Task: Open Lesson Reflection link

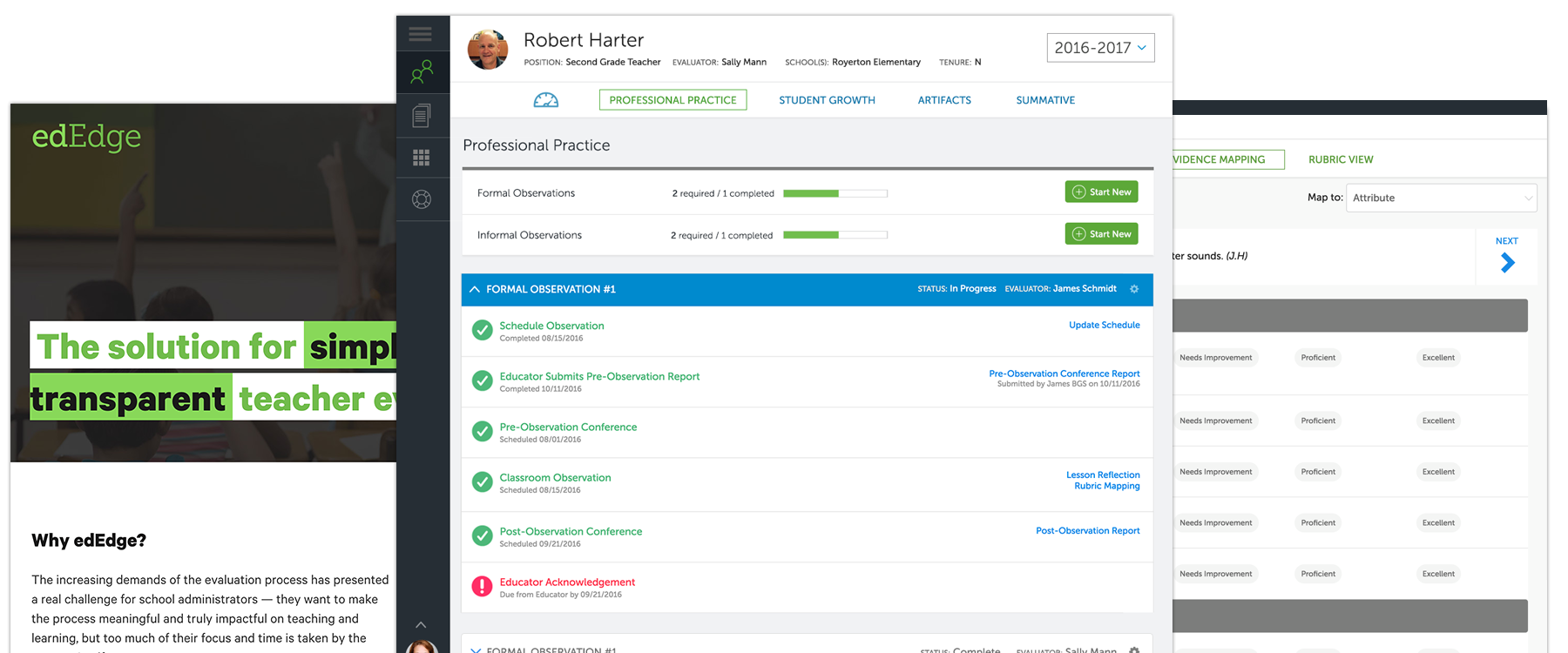Action: click(x=1103, y=475)
